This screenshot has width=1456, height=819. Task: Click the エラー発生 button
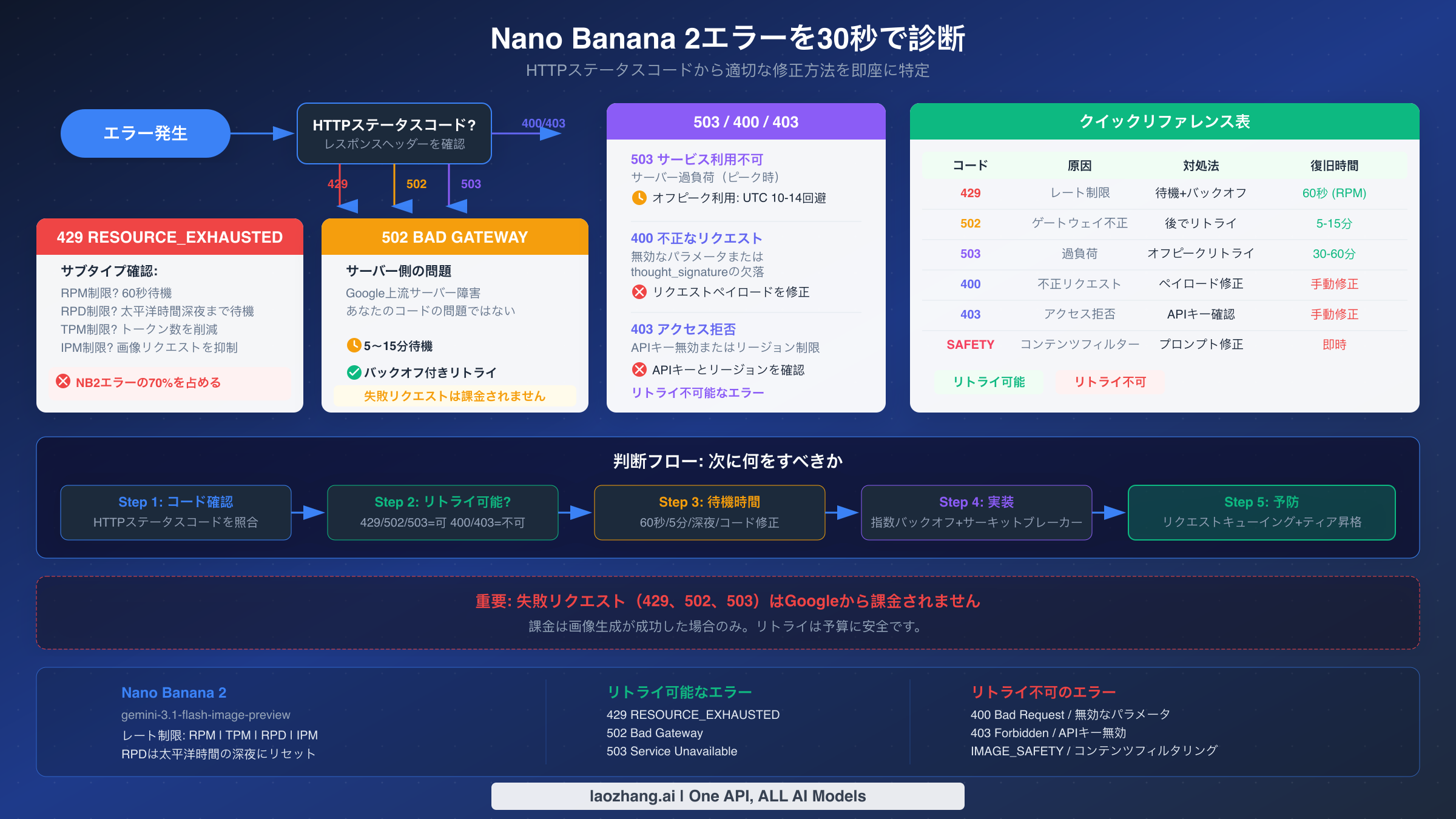tap(145, 133)
